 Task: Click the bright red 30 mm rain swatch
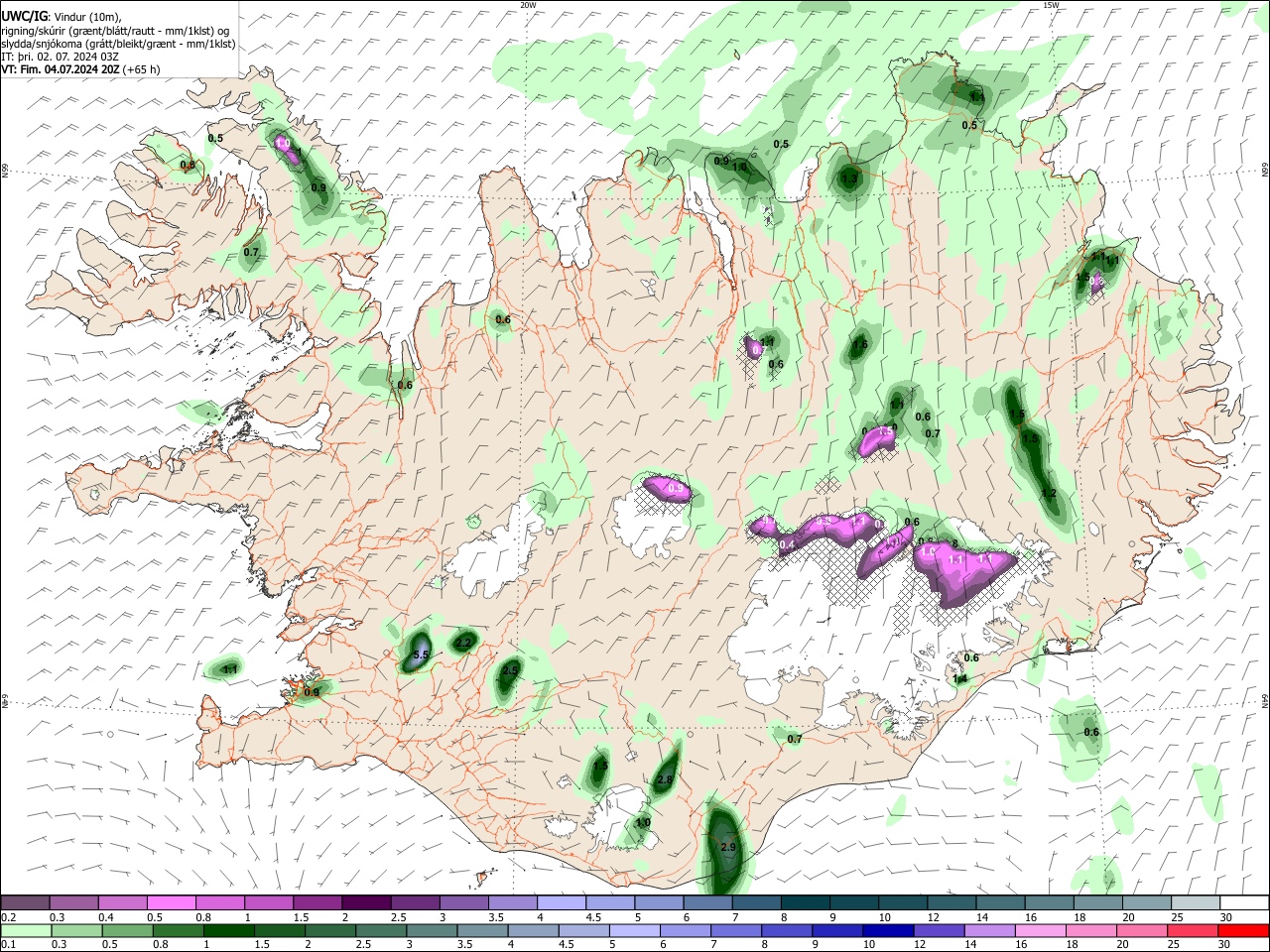[1245, 930]
